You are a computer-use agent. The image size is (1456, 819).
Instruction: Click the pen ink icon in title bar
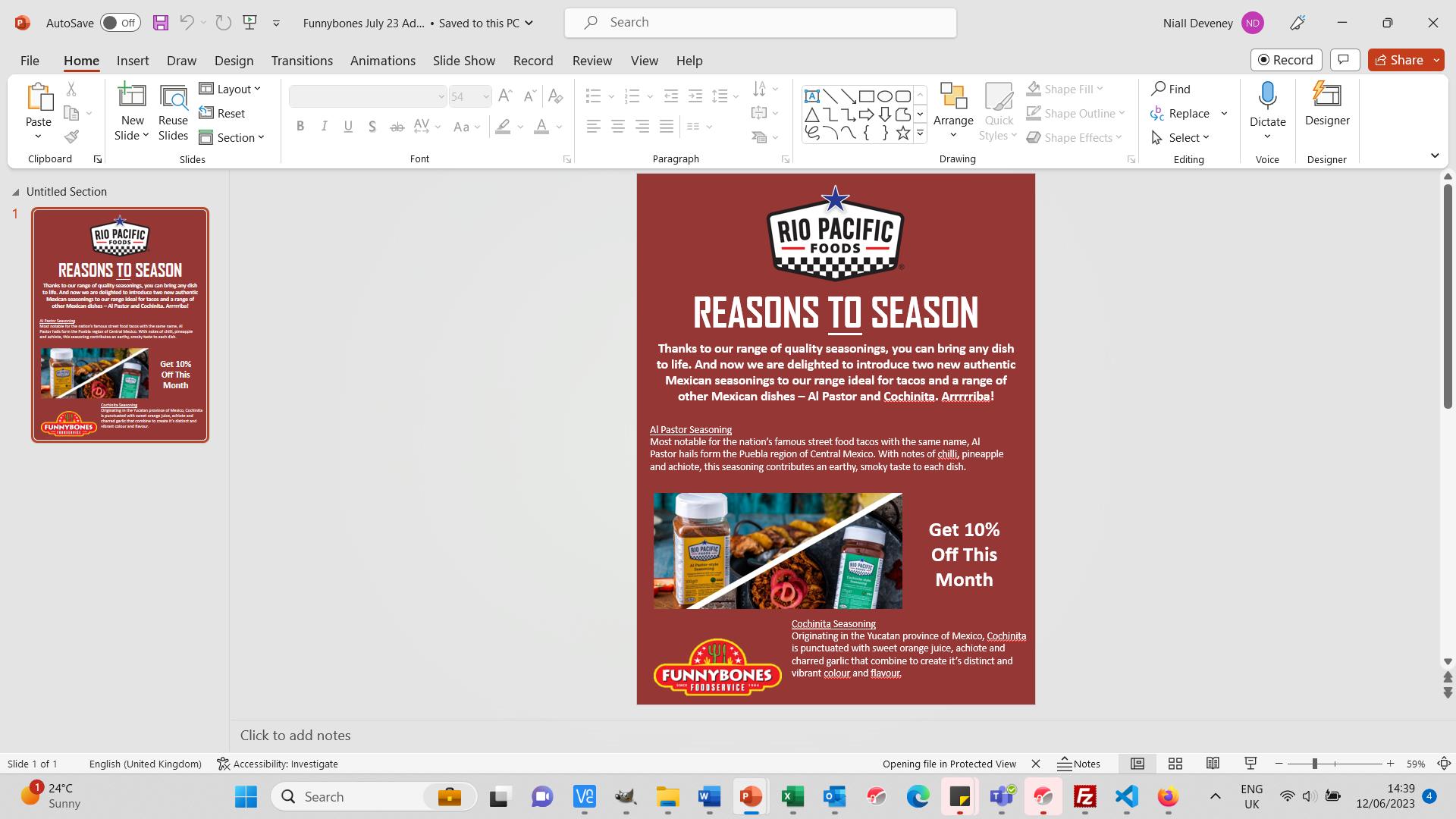(1298, 23)
